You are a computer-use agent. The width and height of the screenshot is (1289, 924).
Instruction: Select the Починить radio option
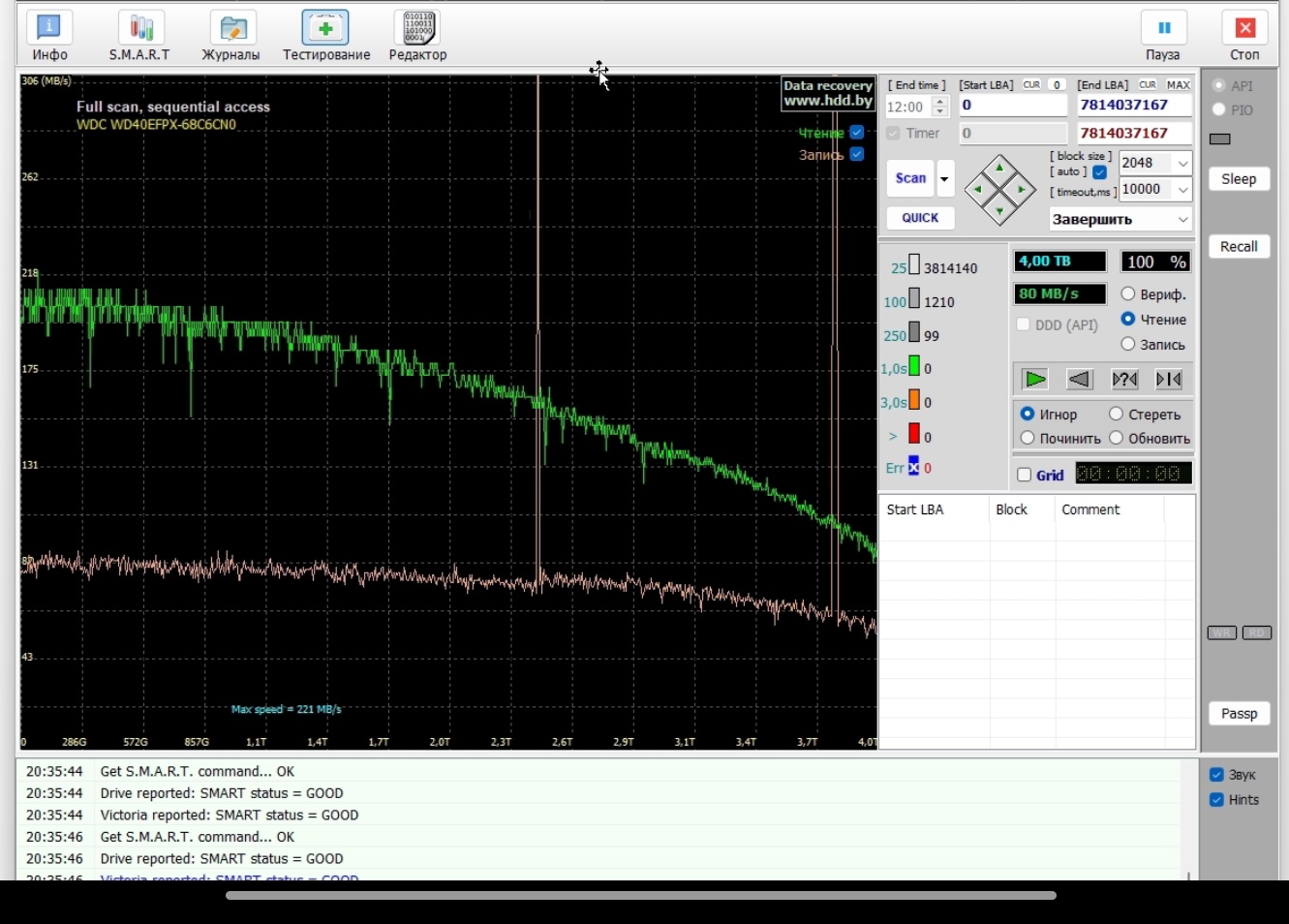1028,438
